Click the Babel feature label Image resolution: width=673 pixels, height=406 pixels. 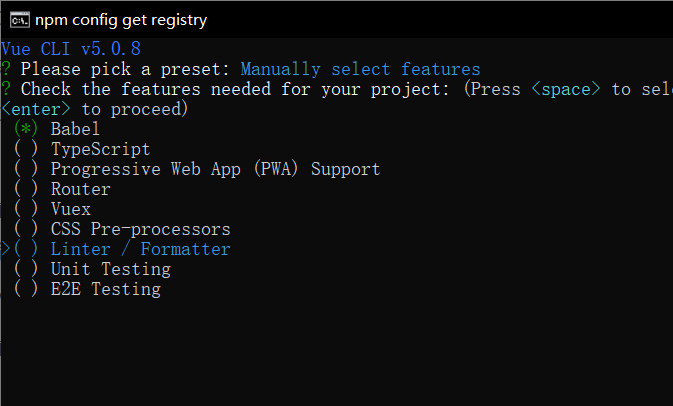[x=75, y=129]
